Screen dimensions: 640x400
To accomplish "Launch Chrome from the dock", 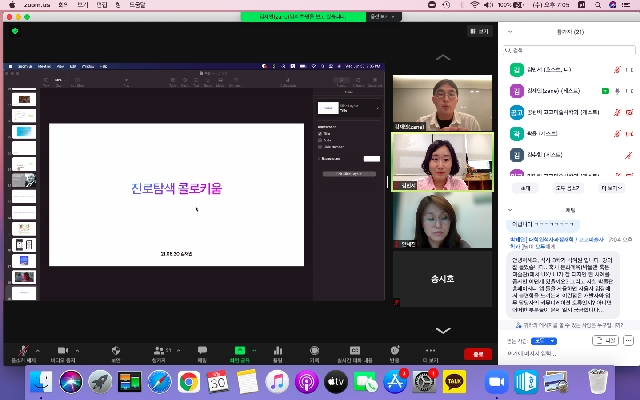I will coord(189,381).
